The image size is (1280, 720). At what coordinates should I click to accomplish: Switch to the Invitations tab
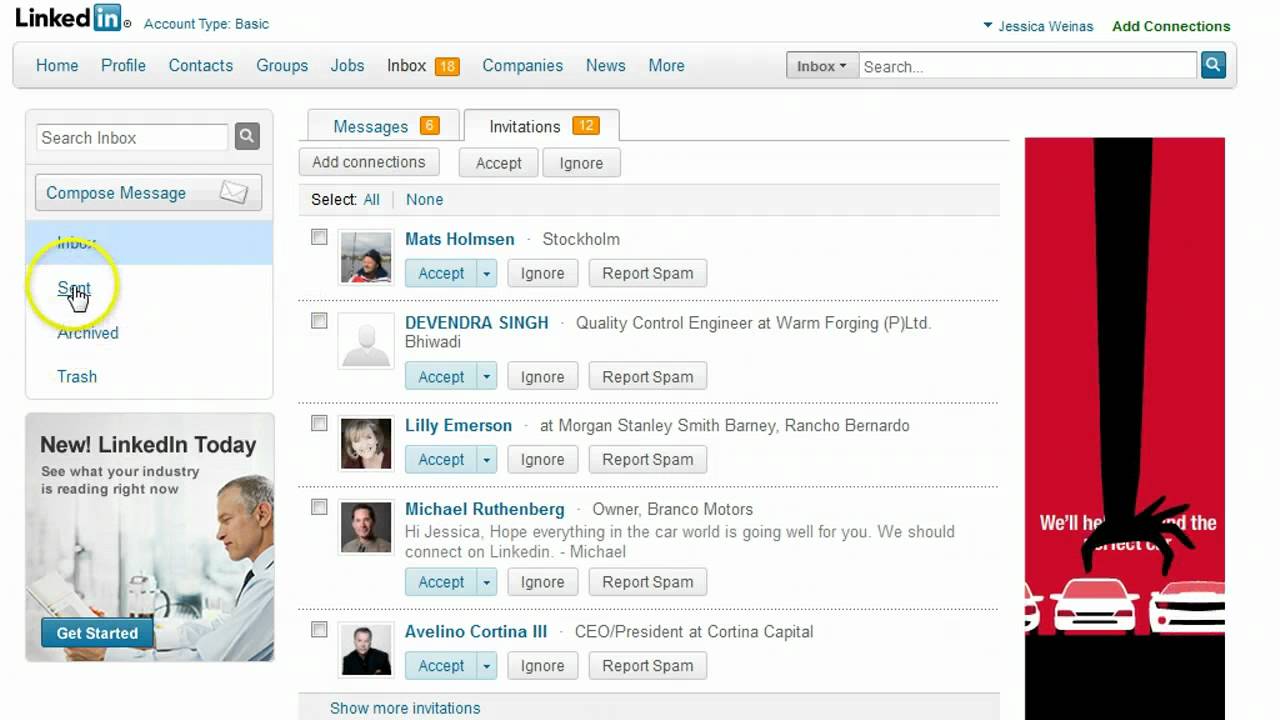click(x=541, y=126)
